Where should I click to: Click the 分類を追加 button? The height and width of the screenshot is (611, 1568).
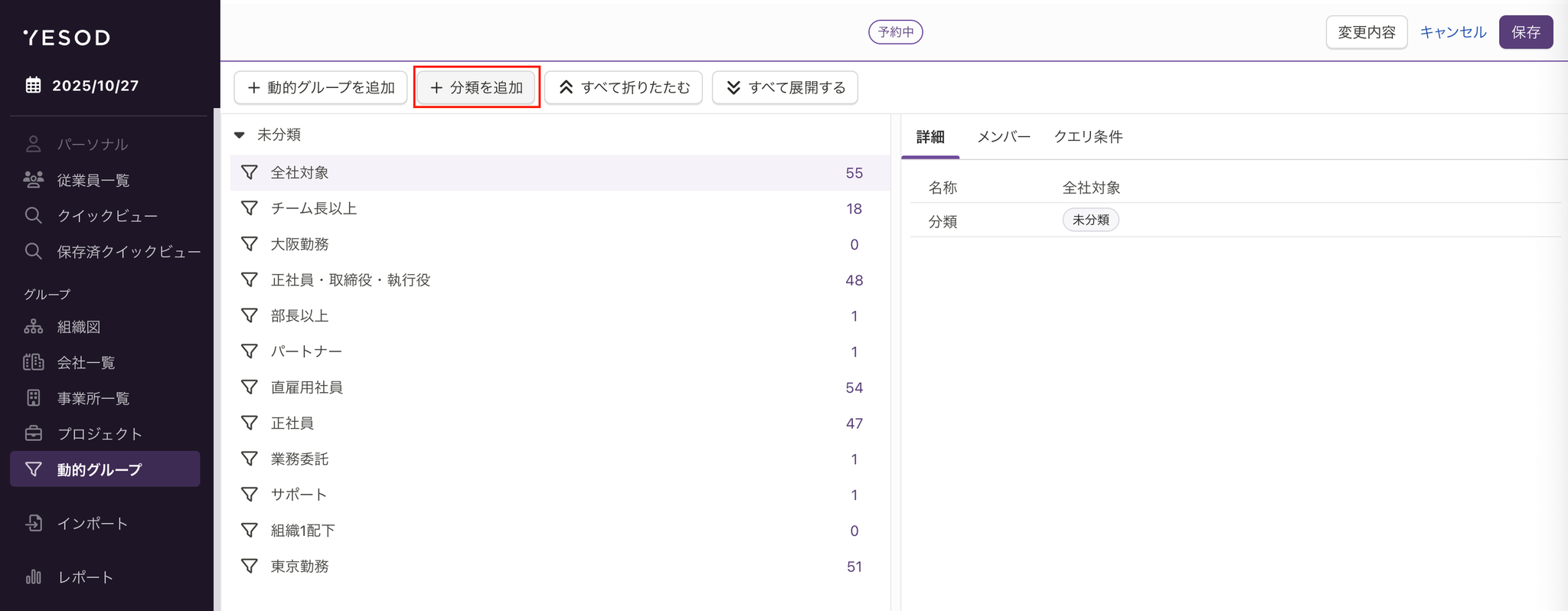click(x=476, y=87)
